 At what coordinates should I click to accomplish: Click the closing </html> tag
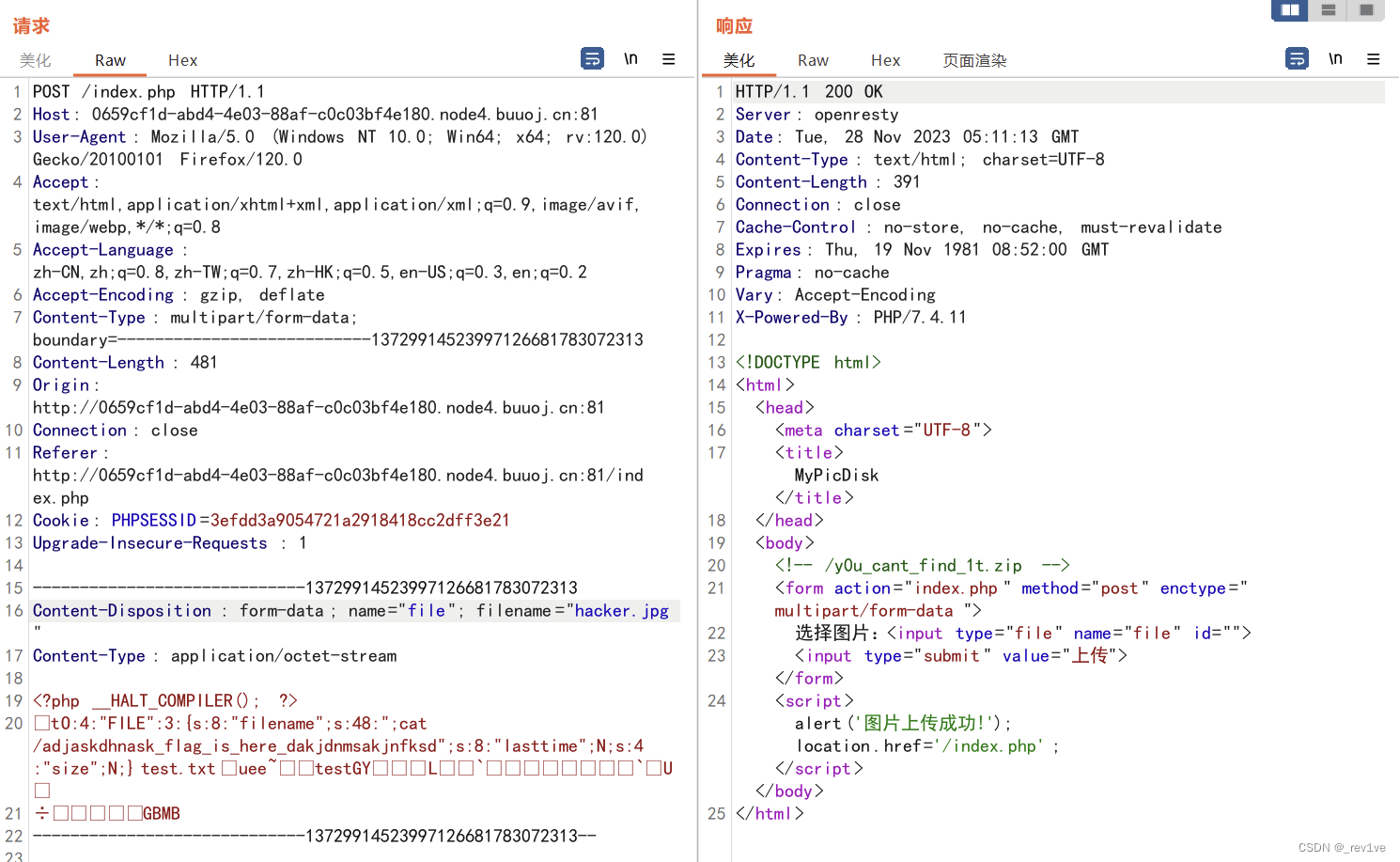(x=770, y=813)
